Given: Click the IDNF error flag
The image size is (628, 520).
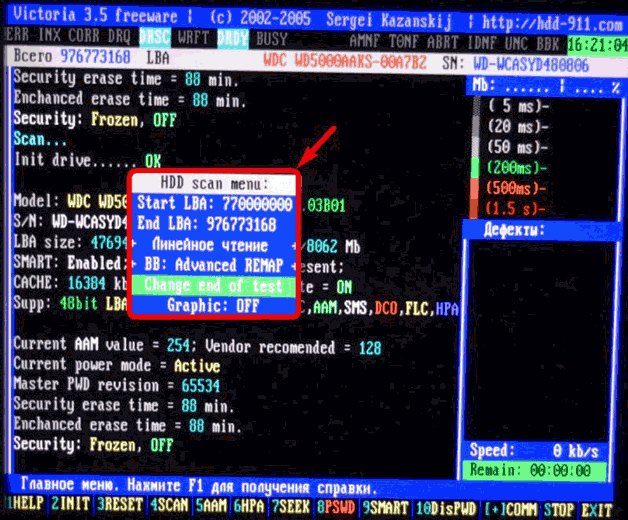Looking at the screenshot, I should point(482,43).
